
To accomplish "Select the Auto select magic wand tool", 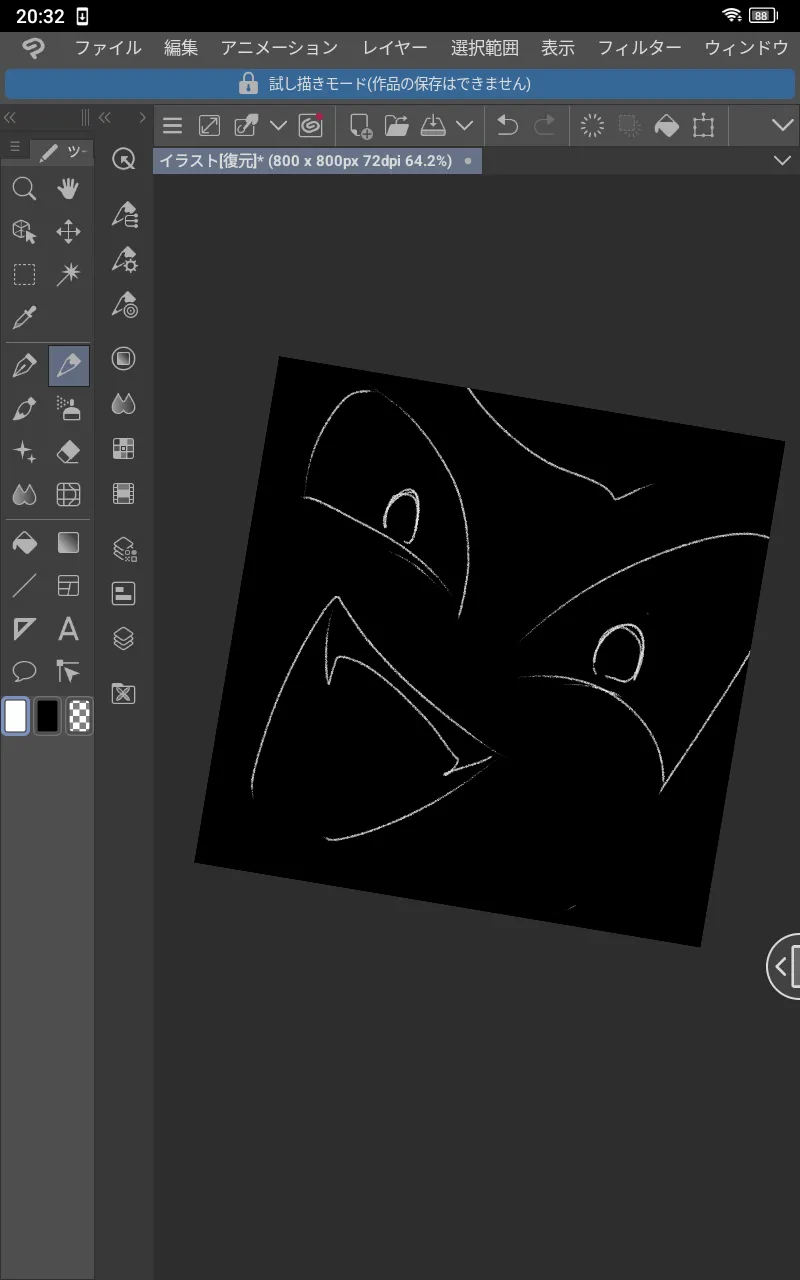I will [68, 275].
